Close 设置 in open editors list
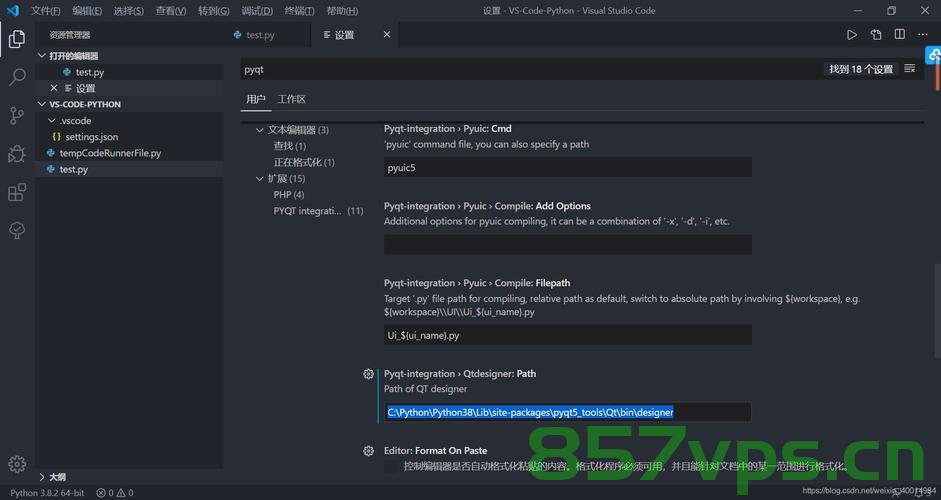Image resolution: width=941 pixels, height=500 pixels. tap(54, 88)
